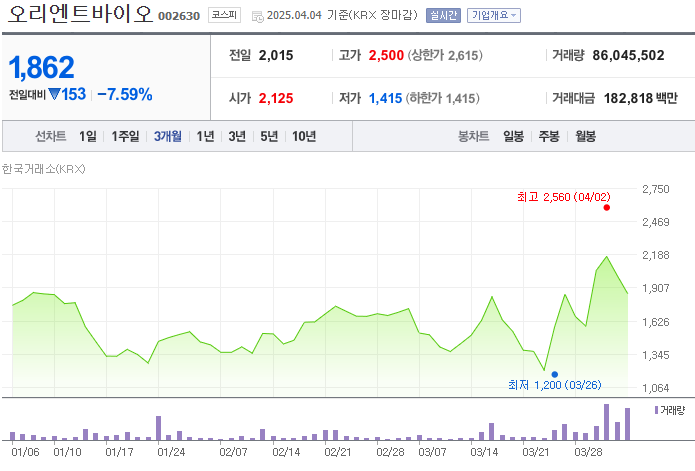695x471 pixels.
Task: Click the trading value 182,818 백만
Action: click(x=640, y=98)
